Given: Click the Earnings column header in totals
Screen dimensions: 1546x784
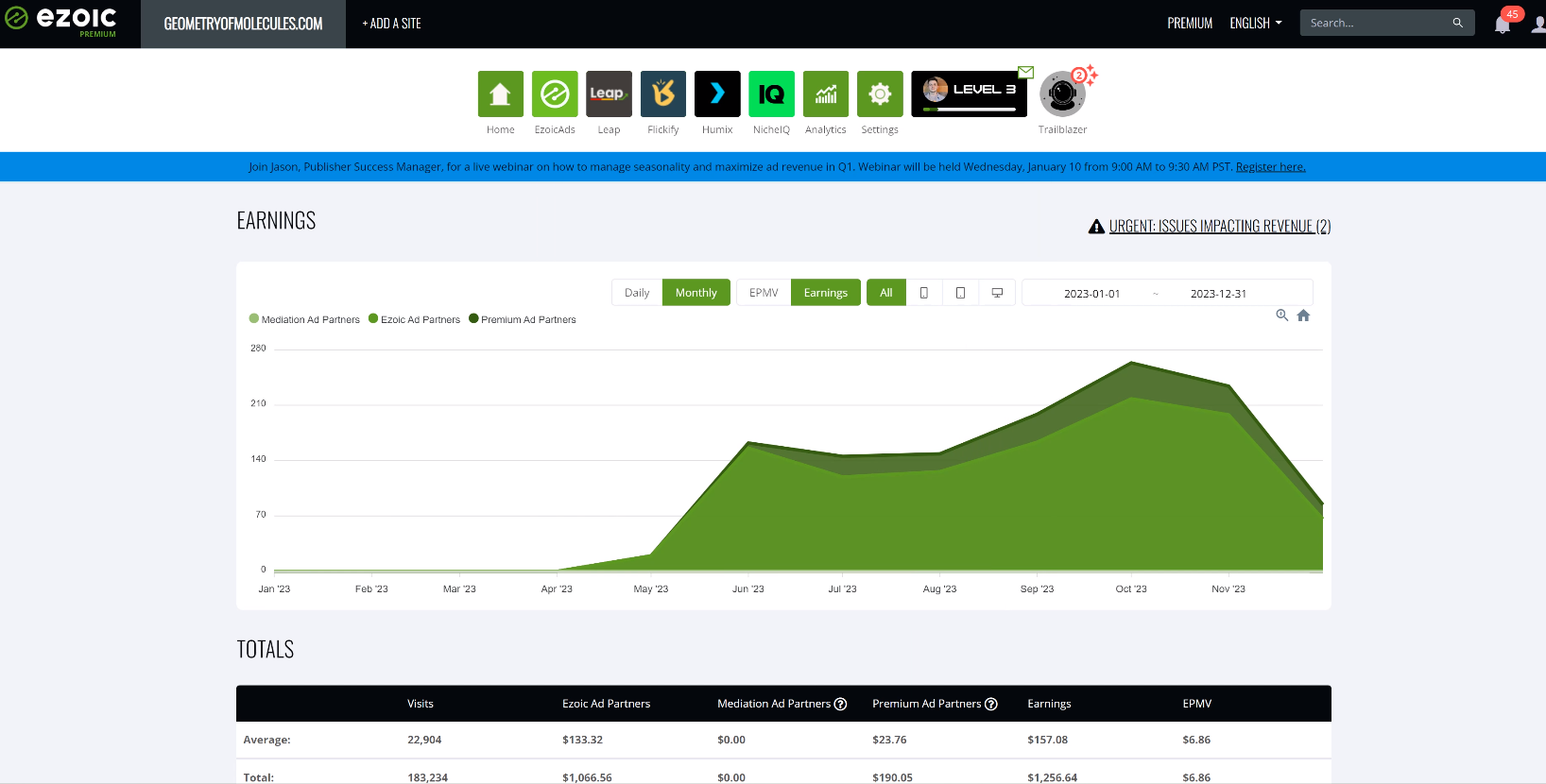Looking at the screenshot, I should click(1049, 704).
